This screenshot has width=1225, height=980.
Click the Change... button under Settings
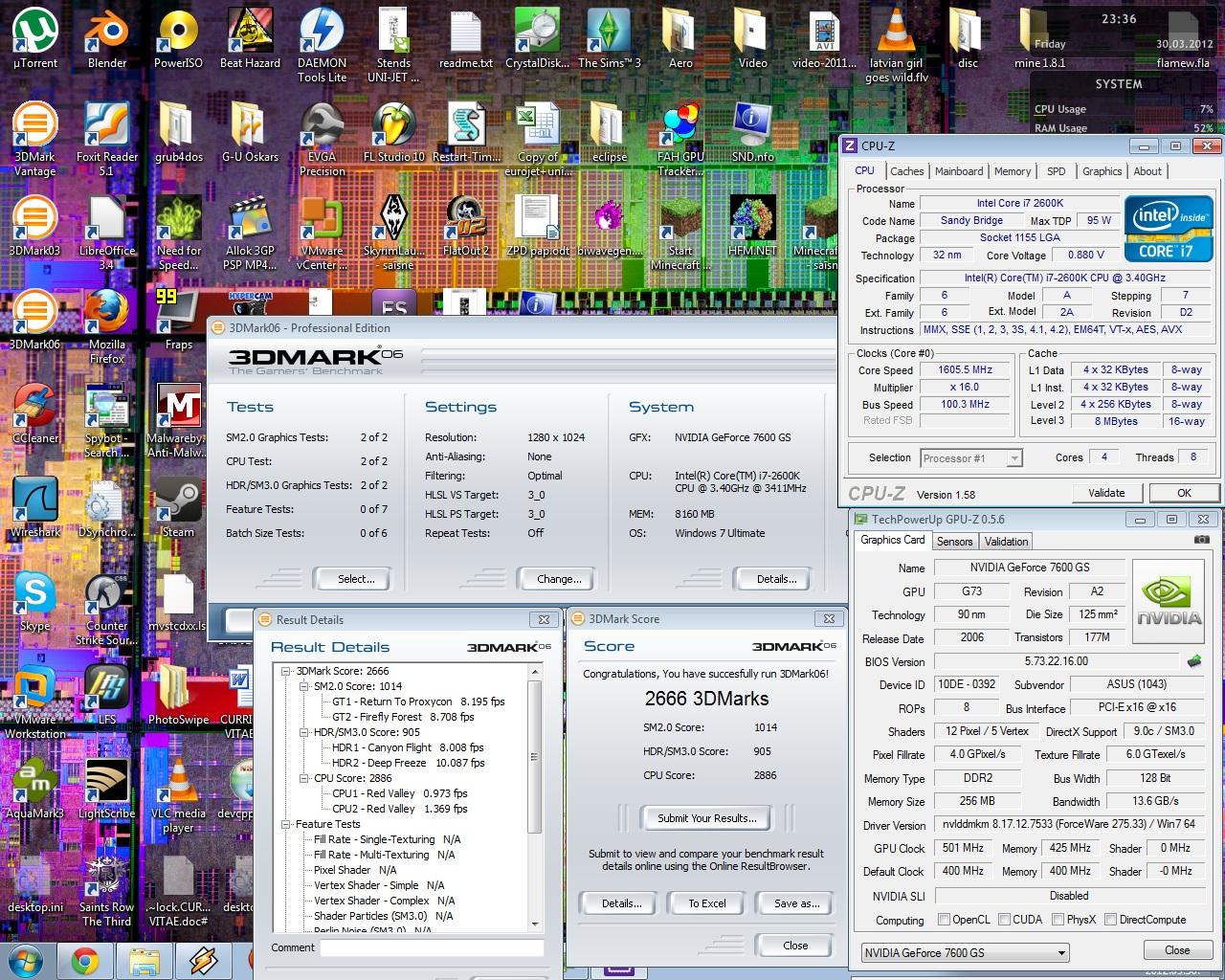tap(559, 579)
